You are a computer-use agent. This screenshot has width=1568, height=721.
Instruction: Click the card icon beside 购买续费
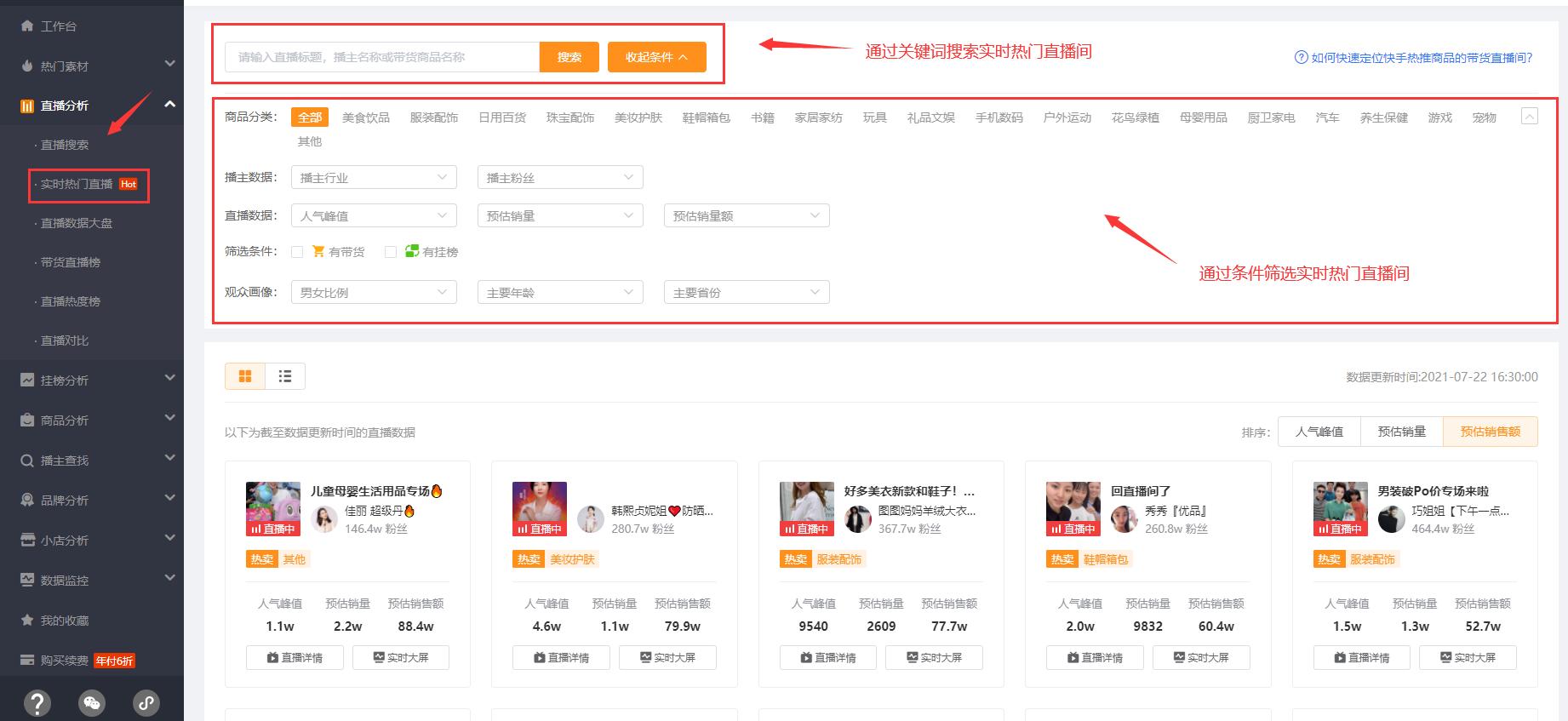pyautogui.click(x=27, y=660)
